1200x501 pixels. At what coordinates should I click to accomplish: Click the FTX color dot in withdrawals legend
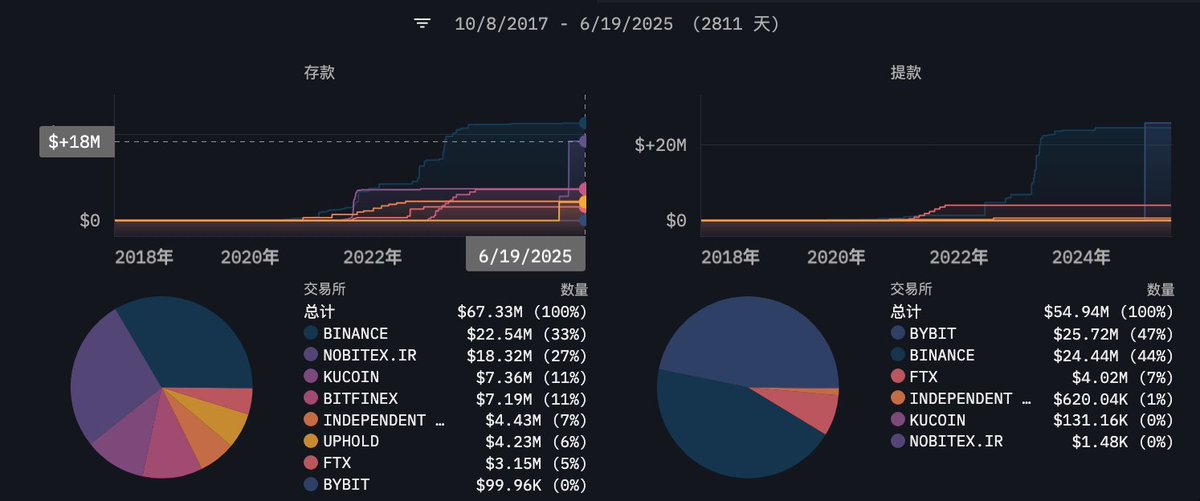click(898, 376)
